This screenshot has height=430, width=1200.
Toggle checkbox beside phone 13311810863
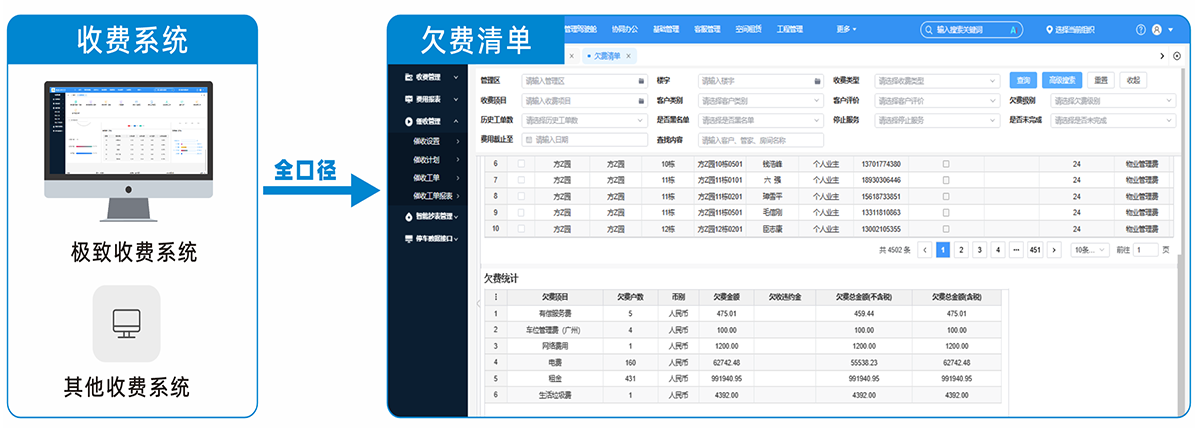946,212
